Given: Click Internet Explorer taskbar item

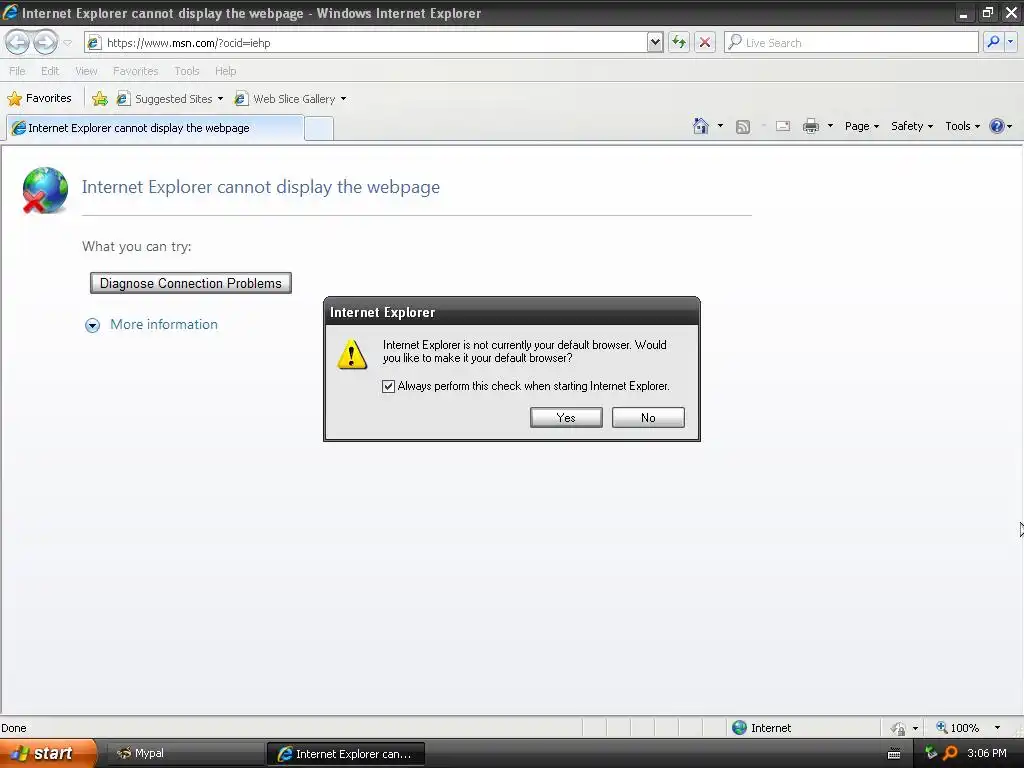Looking at the screenshot, I should click(345, 754).
